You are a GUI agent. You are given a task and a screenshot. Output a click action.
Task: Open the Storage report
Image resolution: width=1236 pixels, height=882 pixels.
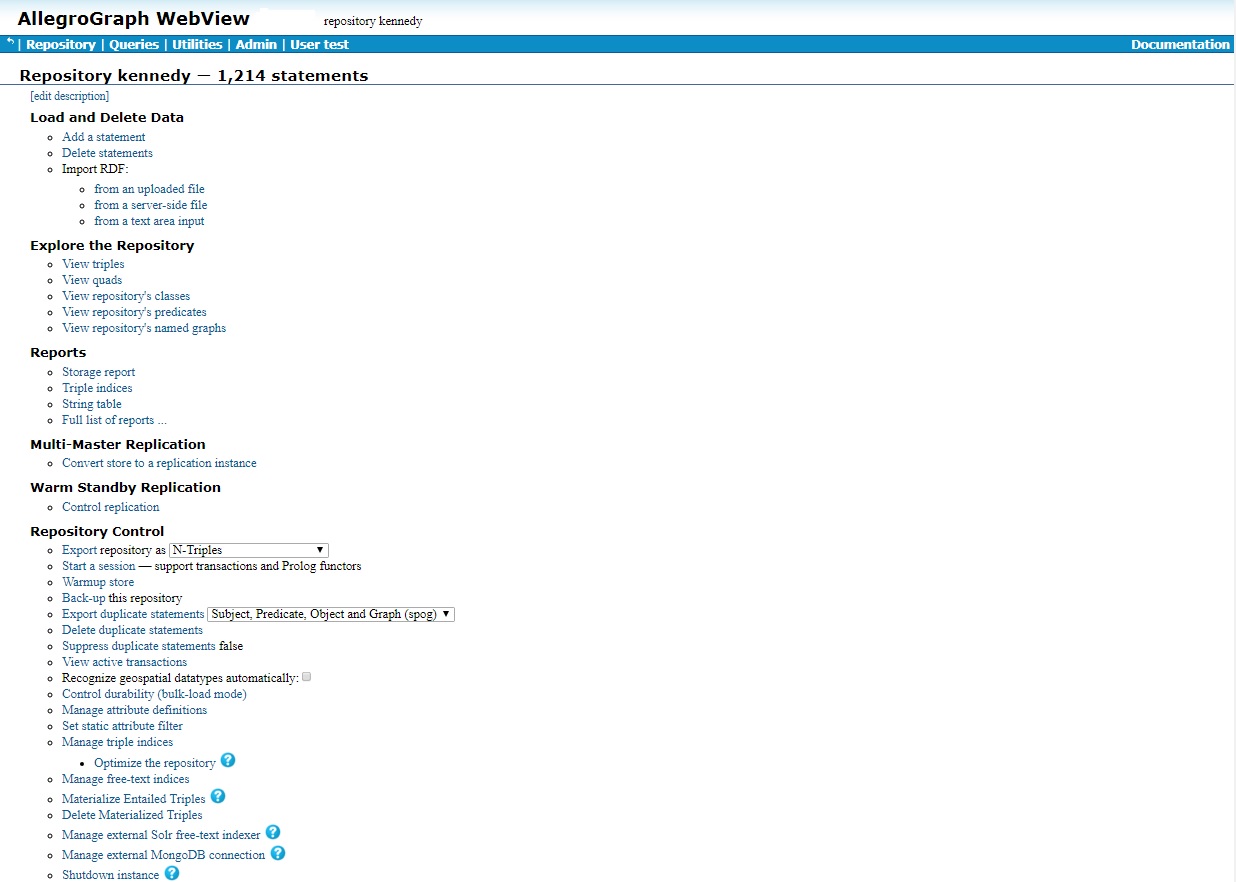pyautogui.click(x=98, y=371)
